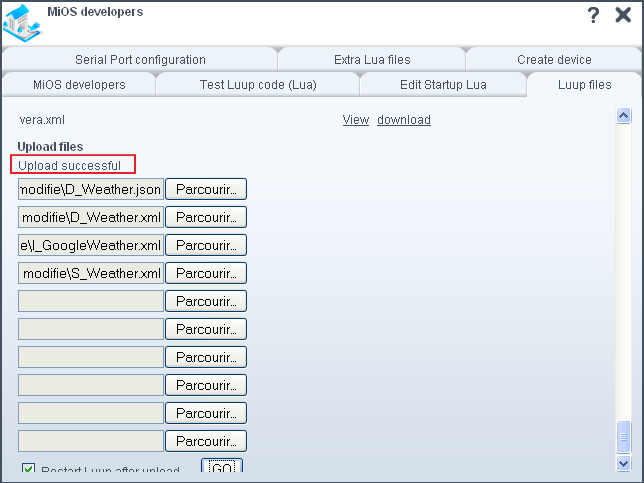This screenshot has width=644, height=483.
Task: Click Parcourir next to D_Weather.xml
Action: point(206,217)
